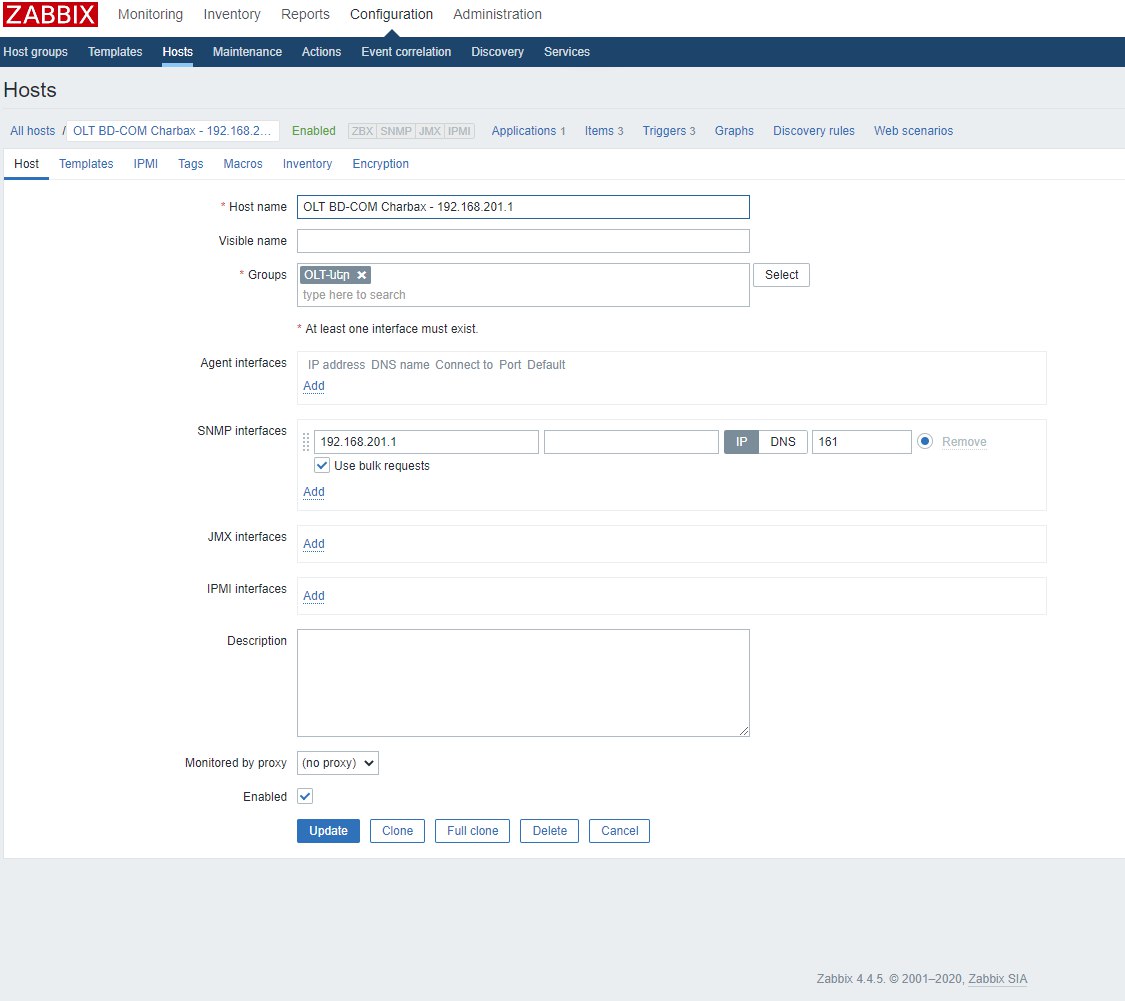
Task: Add an Agent interface
Action: [x=314, y=386]
